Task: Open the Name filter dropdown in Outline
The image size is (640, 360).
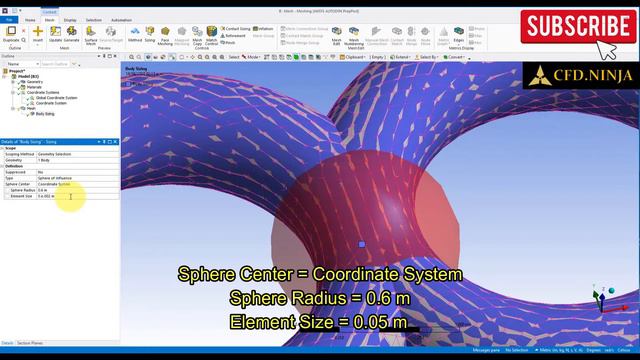Action: click(23, 64)
